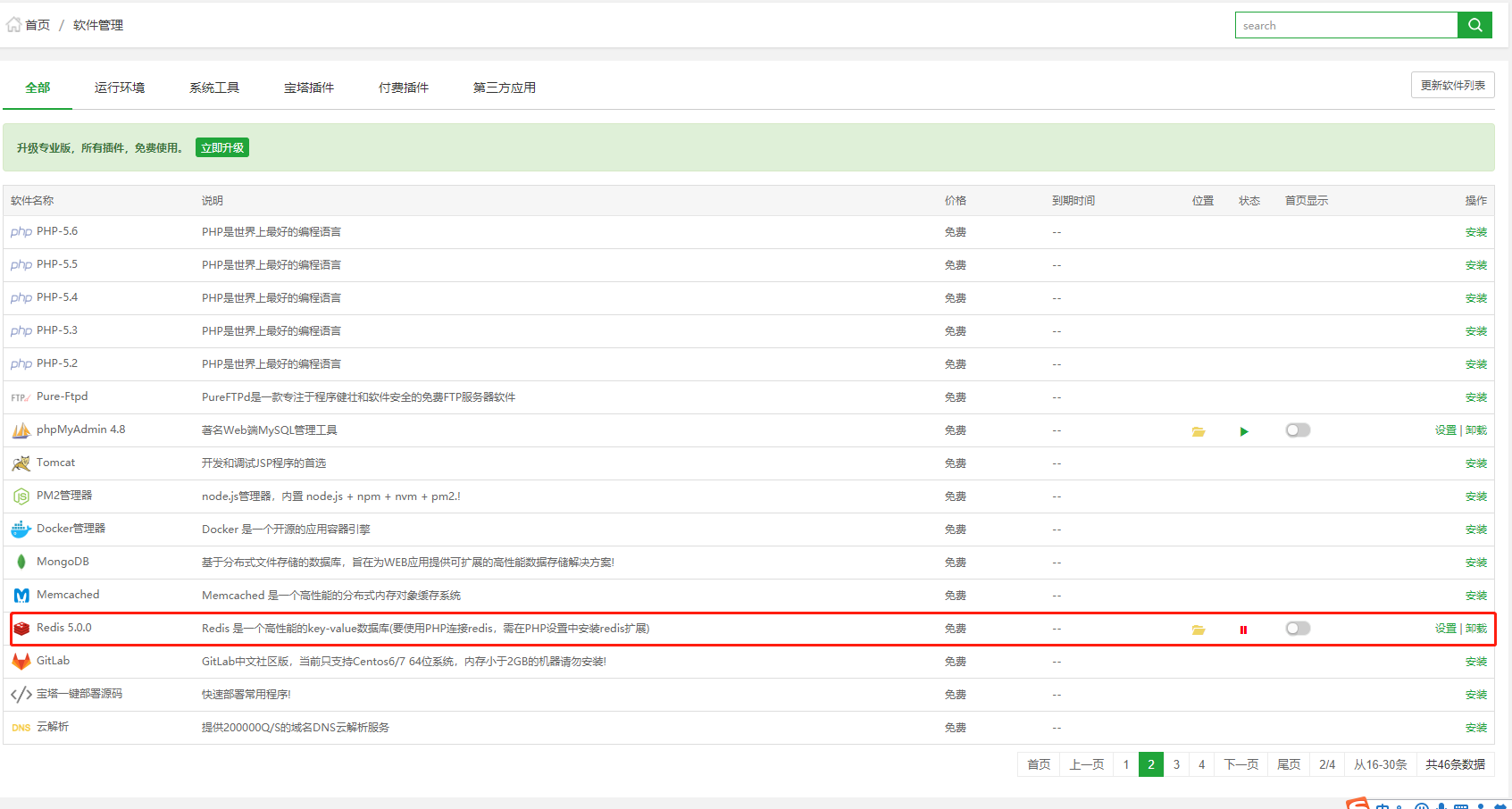Click the green search magnifier button
The width and height of the screenshot is (1512, 809).
[x=1474, y=25]
